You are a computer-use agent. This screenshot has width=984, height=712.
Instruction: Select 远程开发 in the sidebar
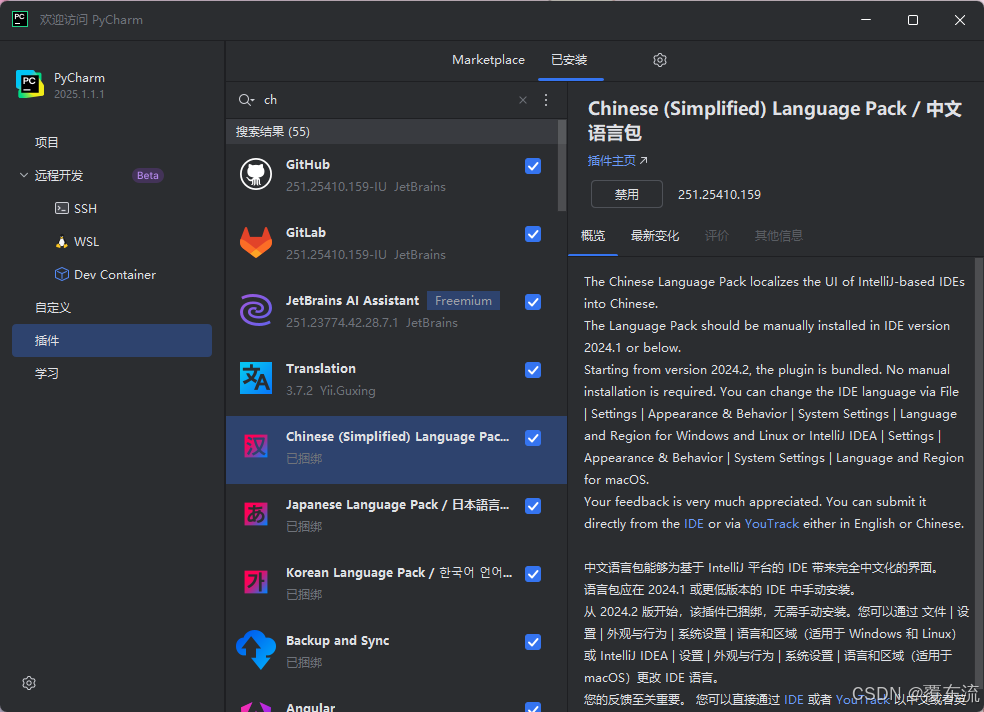[59, 175]
